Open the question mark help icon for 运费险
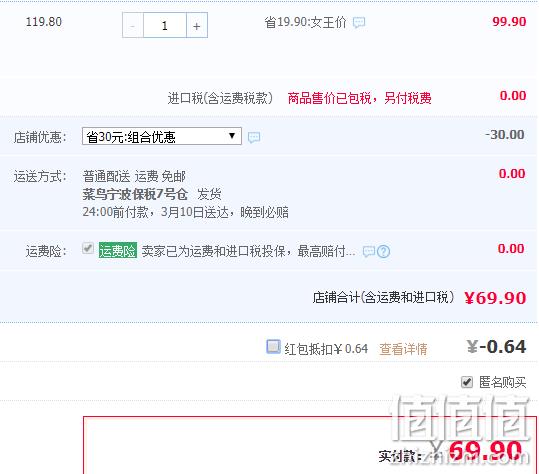Image resolution: width=539 pixels, height=474 pixels. [384, 252]
